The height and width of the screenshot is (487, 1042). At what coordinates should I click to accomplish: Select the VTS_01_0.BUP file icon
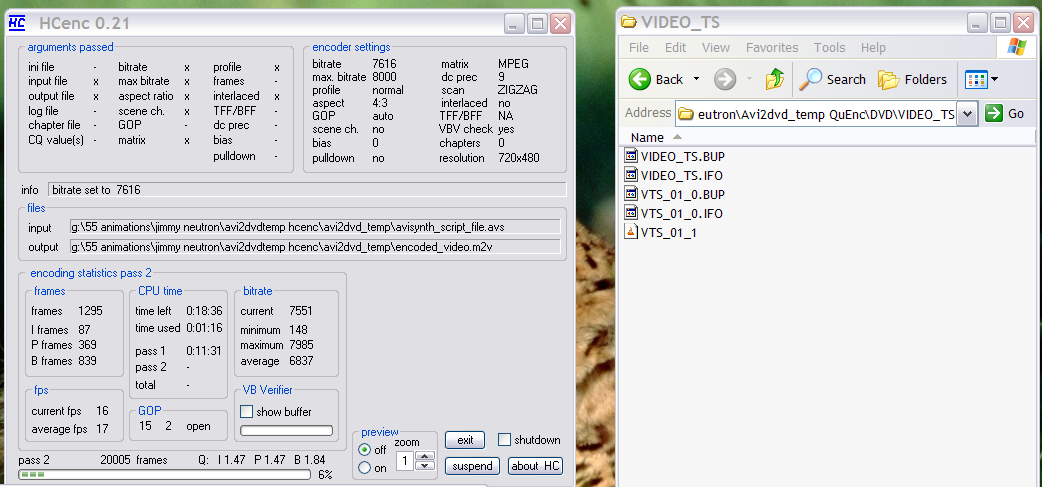pyautogui.click(x=631, y=195)
